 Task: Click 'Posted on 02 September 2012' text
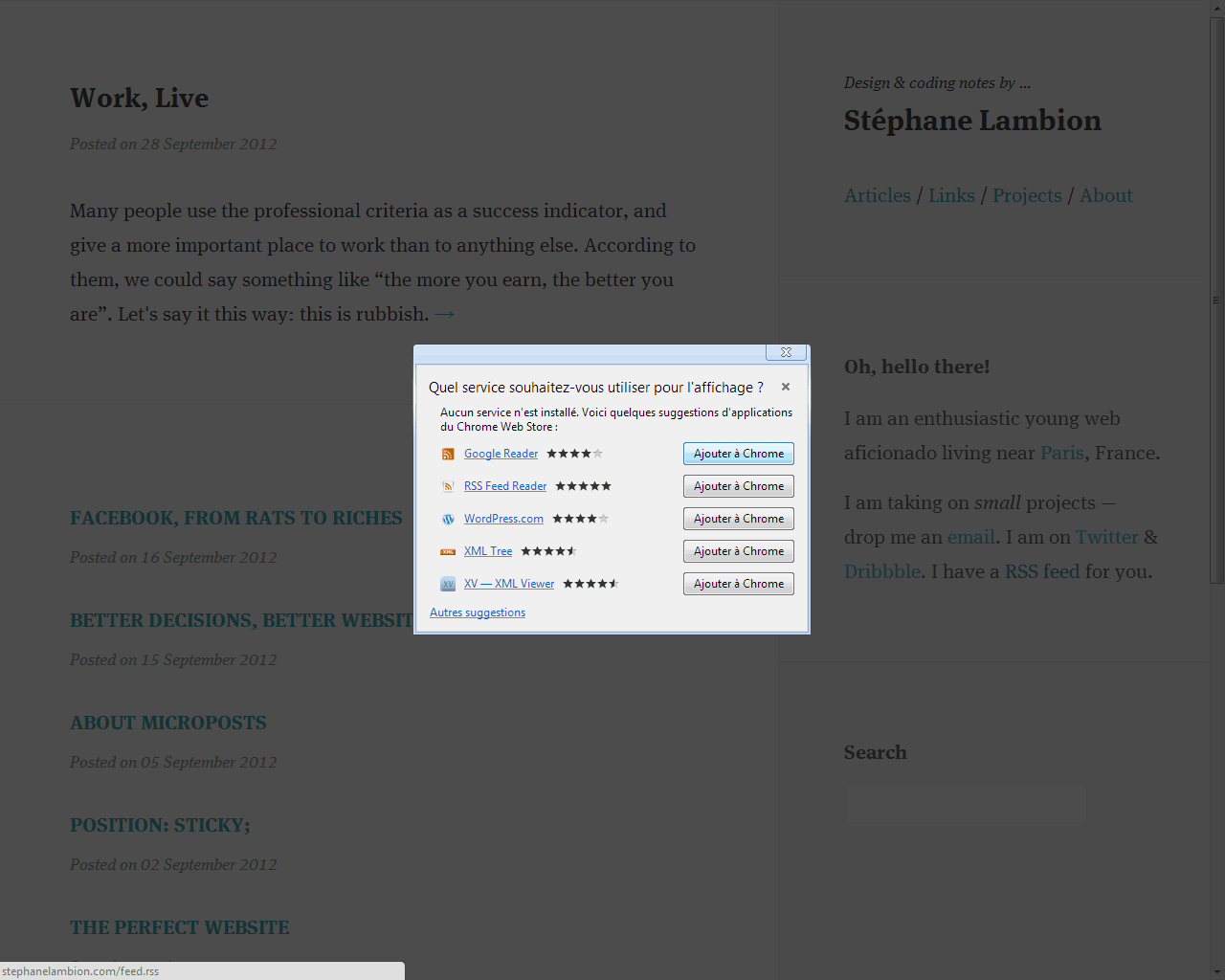[173, 864]
